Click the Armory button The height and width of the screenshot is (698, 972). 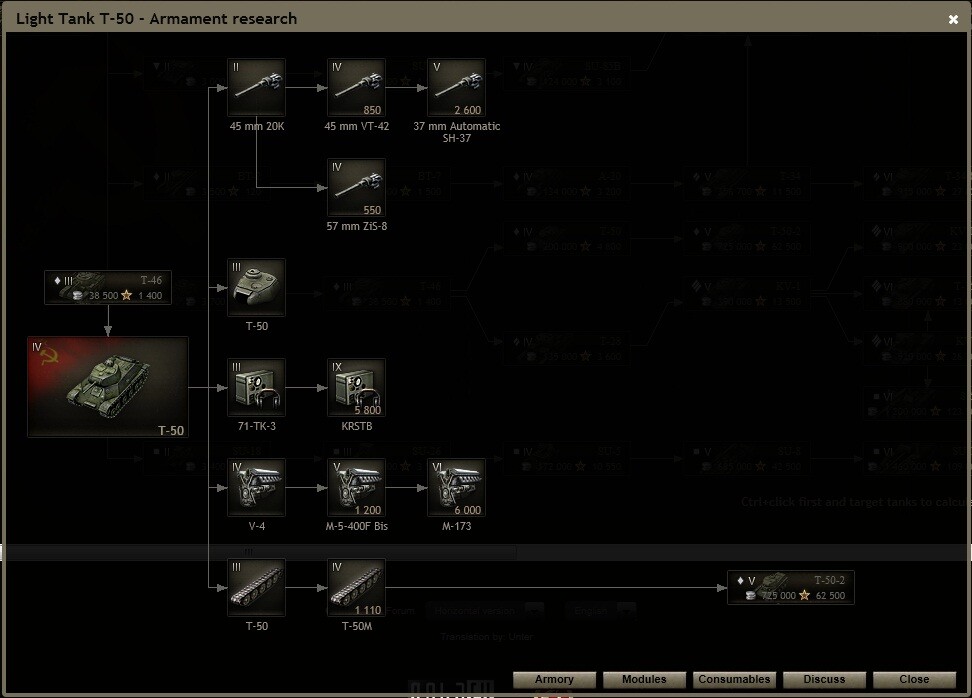coord(554,679)
